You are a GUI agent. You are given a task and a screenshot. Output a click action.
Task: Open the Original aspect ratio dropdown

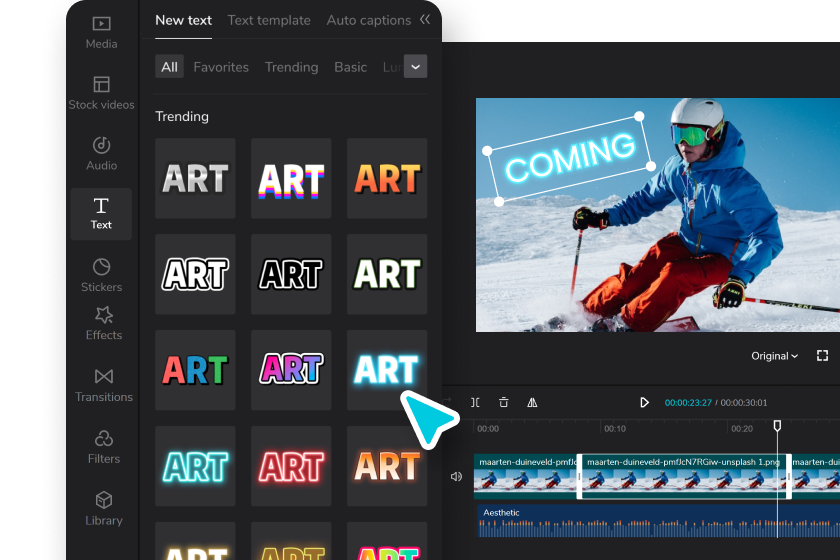[774, 356]
